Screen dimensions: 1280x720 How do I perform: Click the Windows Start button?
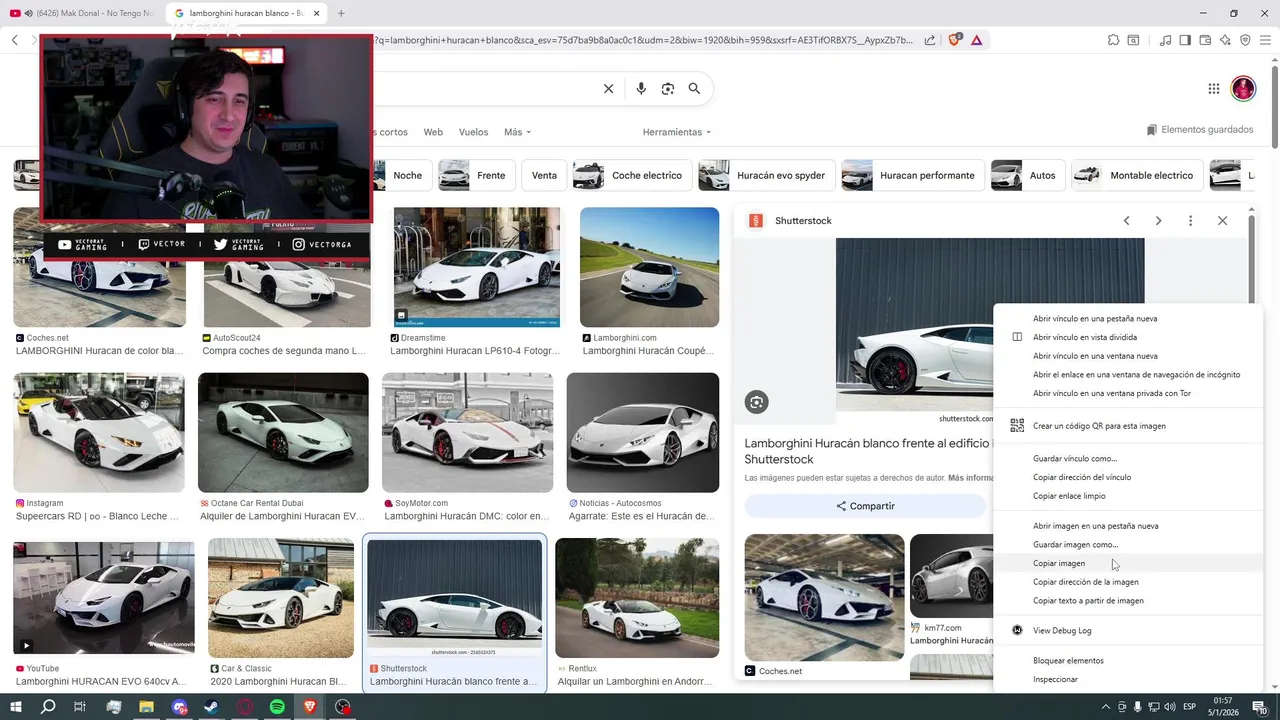click(16, 707)
